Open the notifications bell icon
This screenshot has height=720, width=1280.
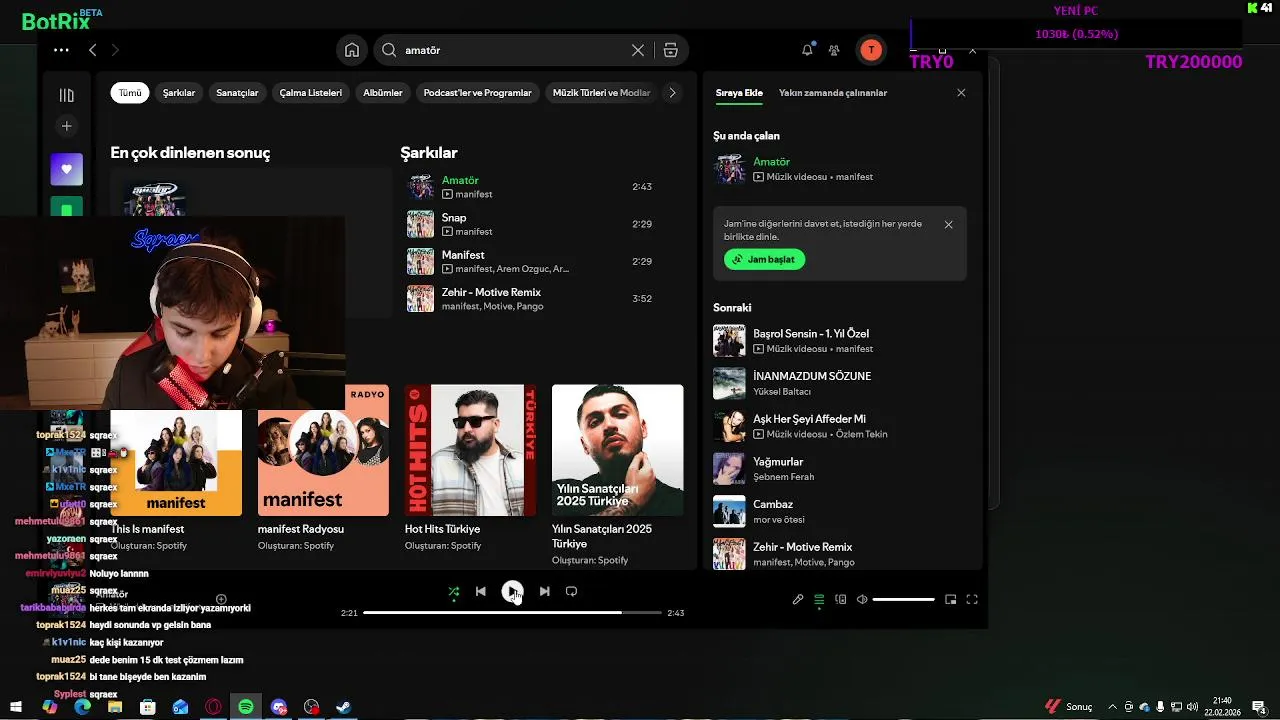pos(807,50)
